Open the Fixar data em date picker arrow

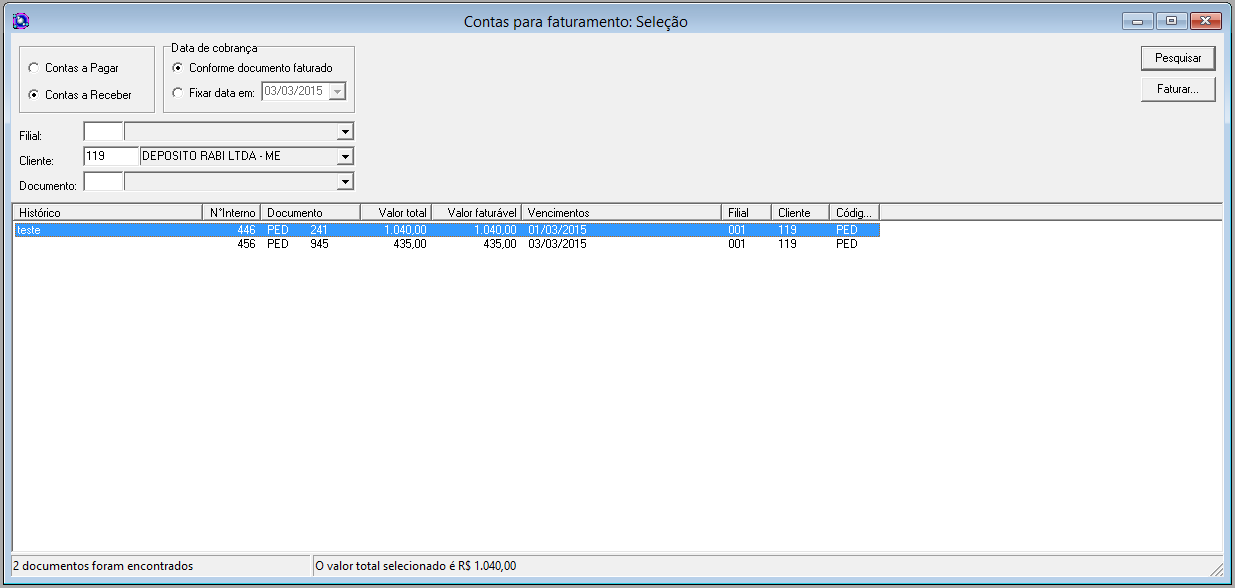[340, 91]
